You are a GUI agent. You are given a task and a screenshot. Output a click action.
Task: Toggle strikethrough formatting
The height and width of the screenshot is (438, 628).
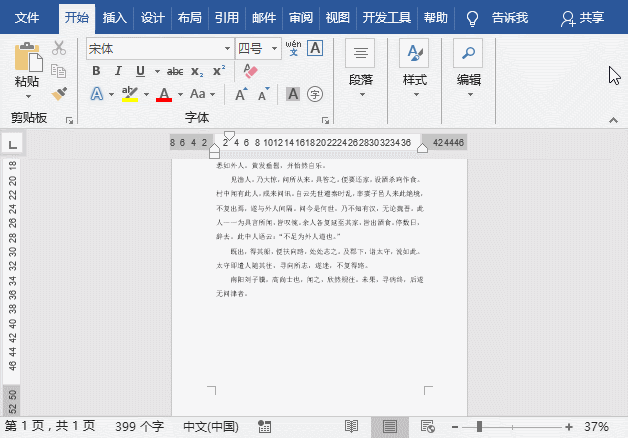[175, 71]
